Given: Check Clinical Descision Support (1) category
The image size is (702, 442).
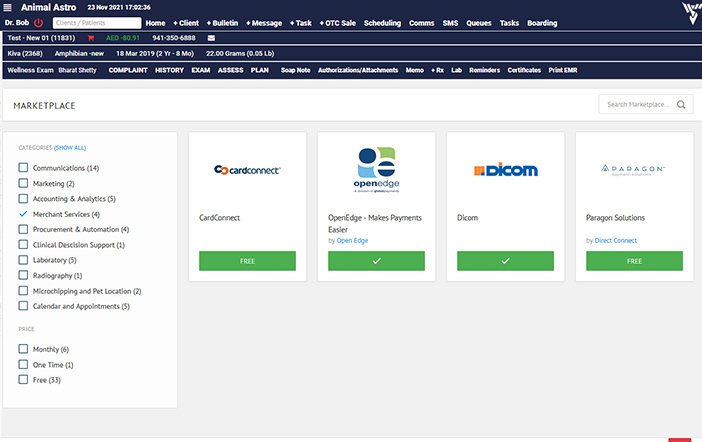Looking at the screenshot, I should 23,245.
